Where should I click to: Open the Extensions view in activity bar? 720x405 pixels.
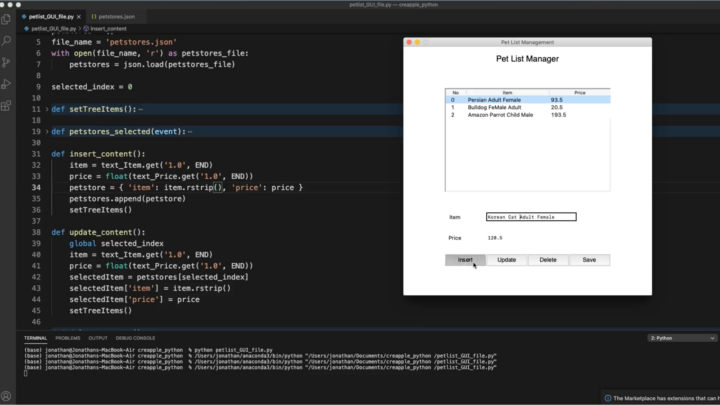click(x=6, y=106)
